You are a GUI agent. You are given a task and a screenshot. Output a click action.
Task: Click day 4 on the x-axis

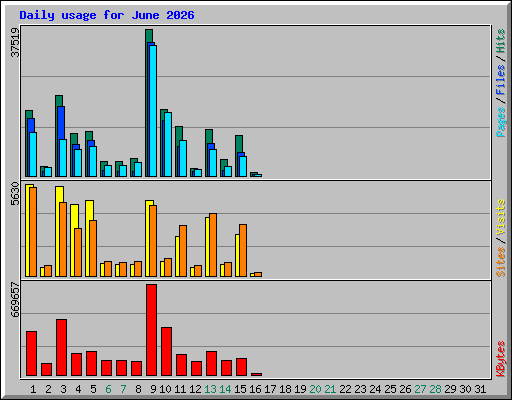pos(78,389)
